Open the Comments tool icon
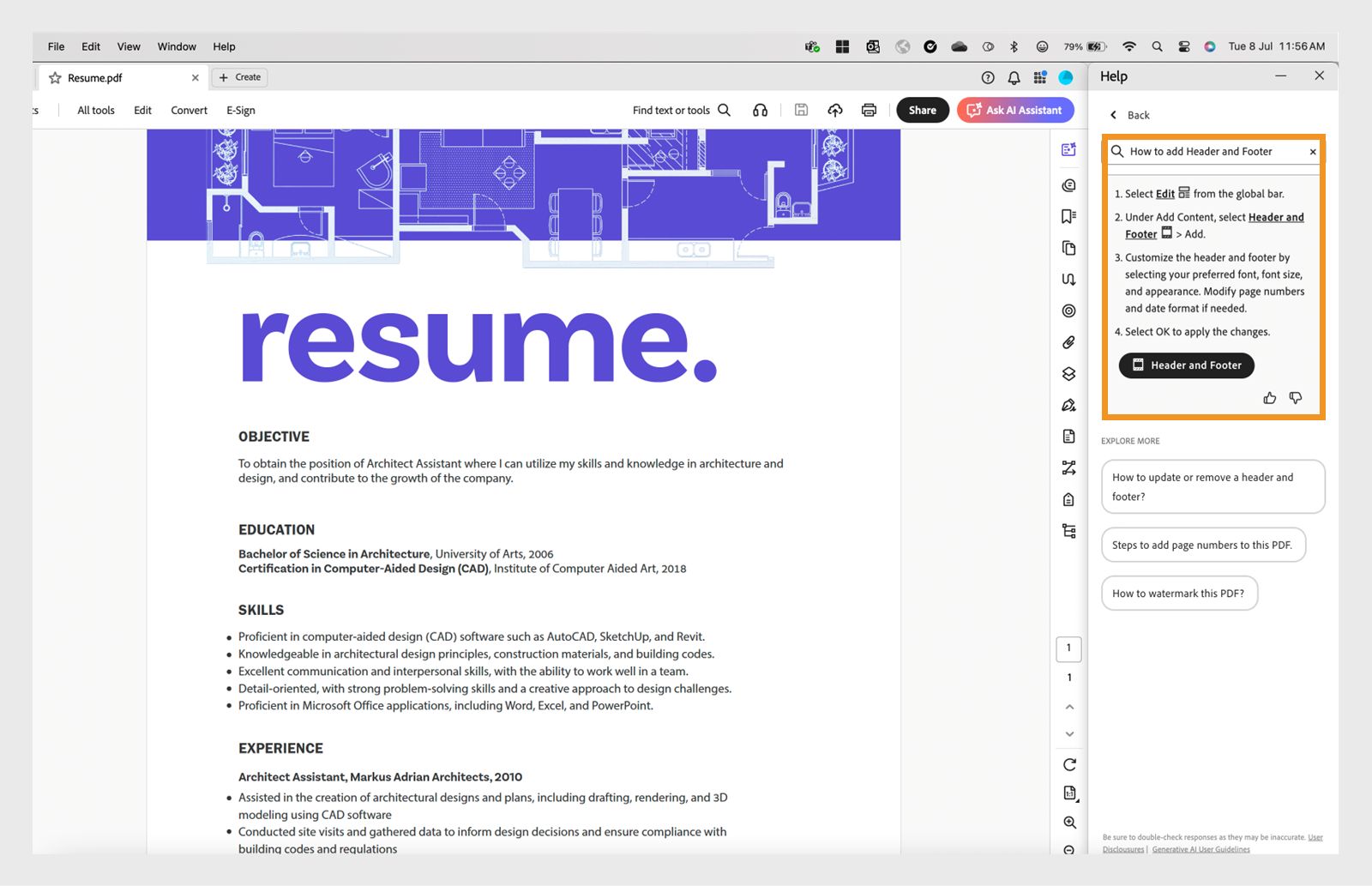Viewport: 1372px width, 886px height. click(x=1068, y=185)
